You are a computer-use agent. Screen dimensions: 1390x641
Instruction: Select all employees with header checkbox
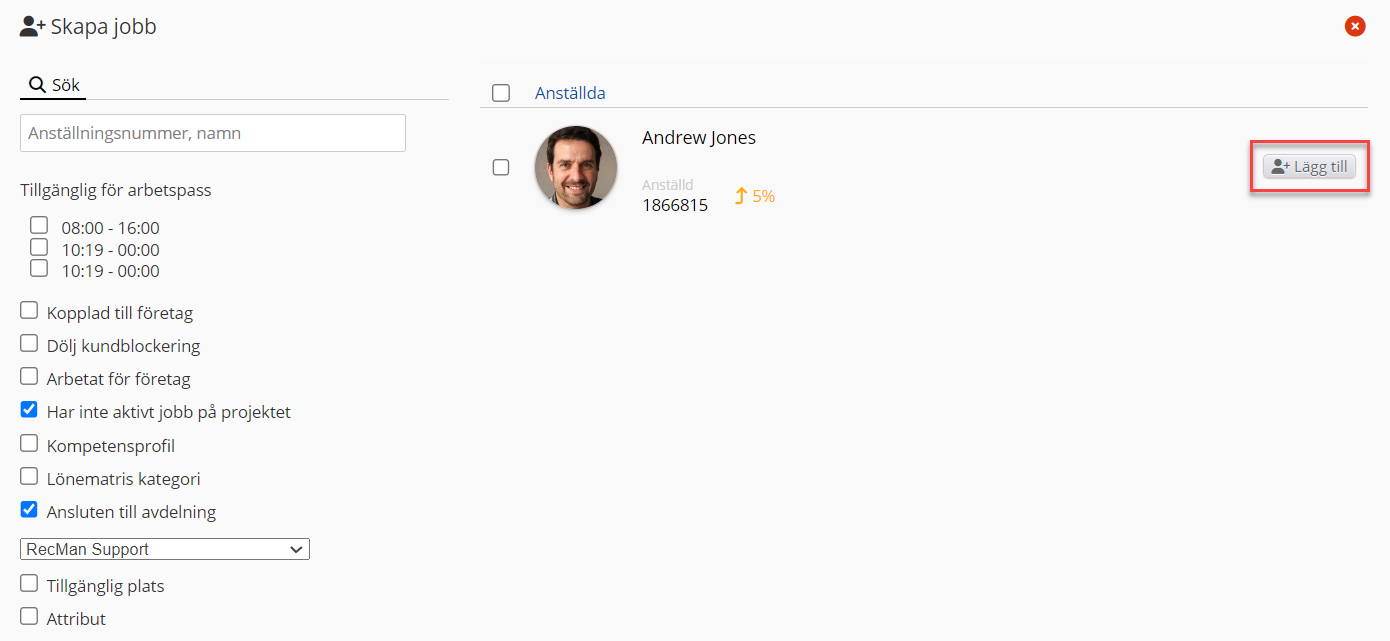[501, 93]
